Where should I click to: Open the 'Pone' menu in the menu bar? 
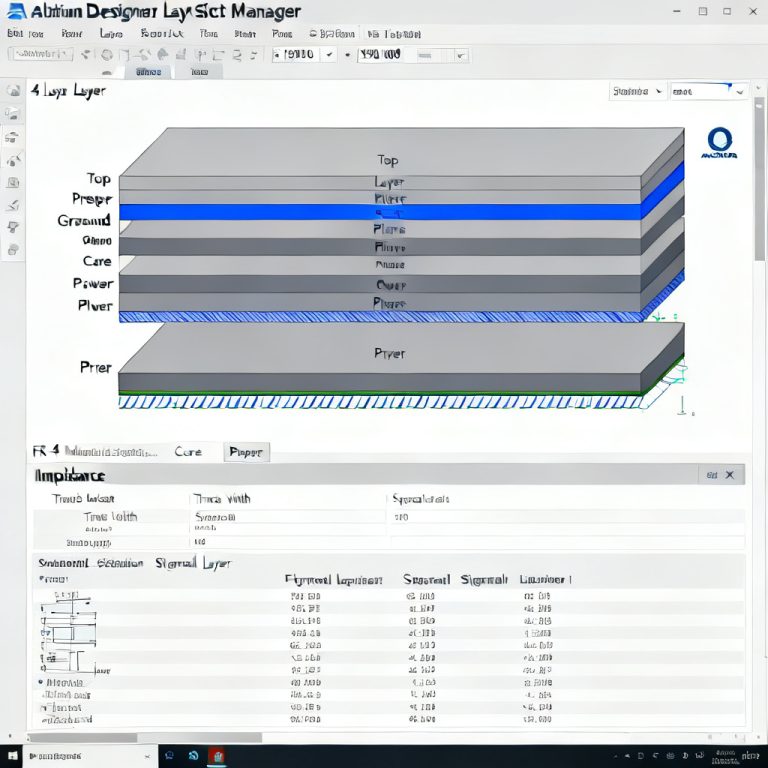[x=282, y=34]
